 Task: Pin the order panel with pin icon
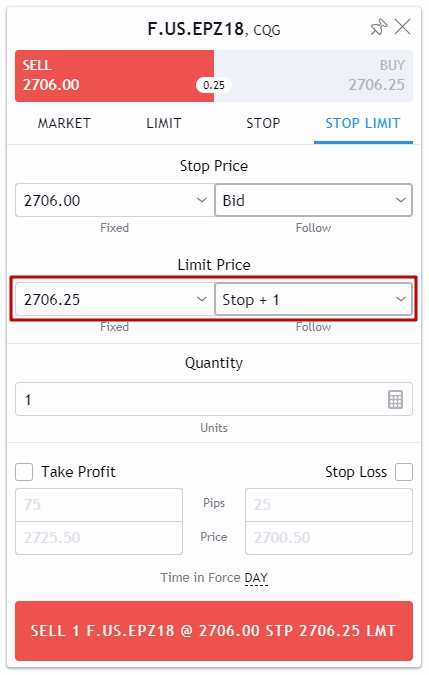[x=378, y=28]
